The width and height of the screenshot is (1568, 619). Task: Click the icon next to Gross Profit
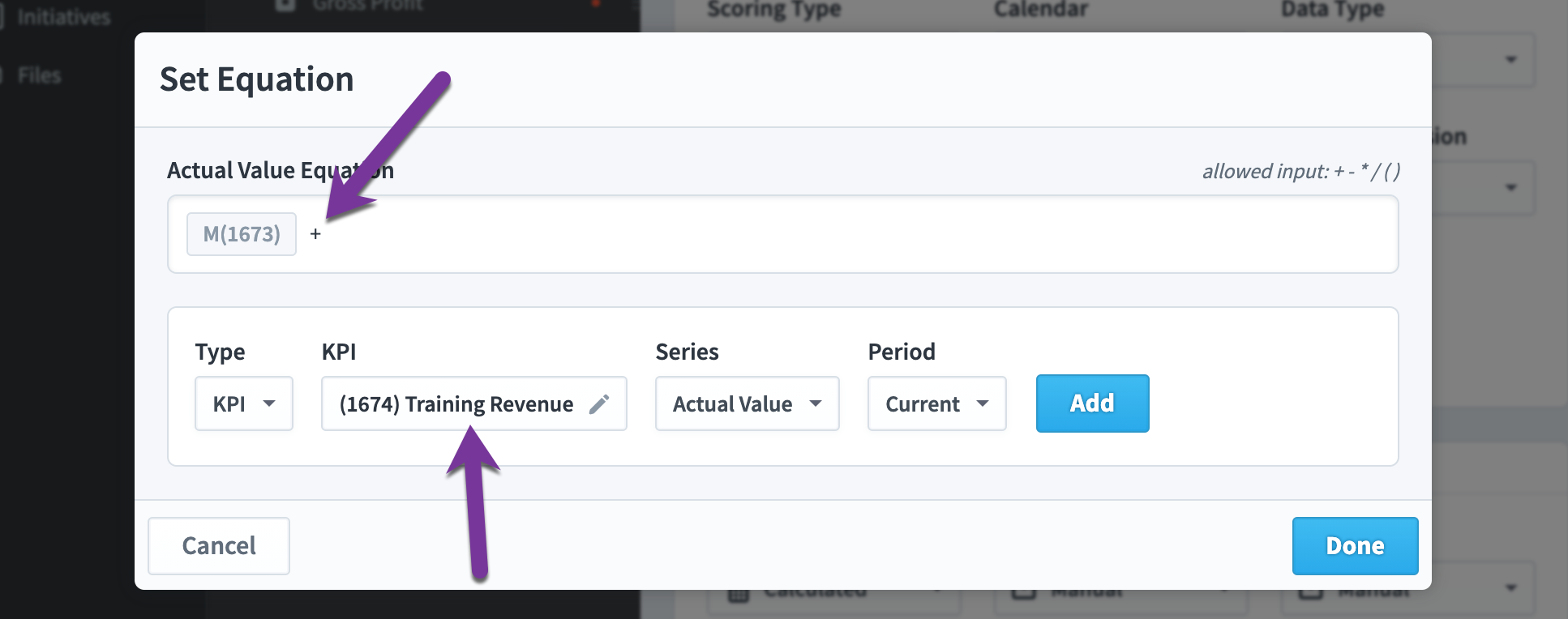pos(285,6)
